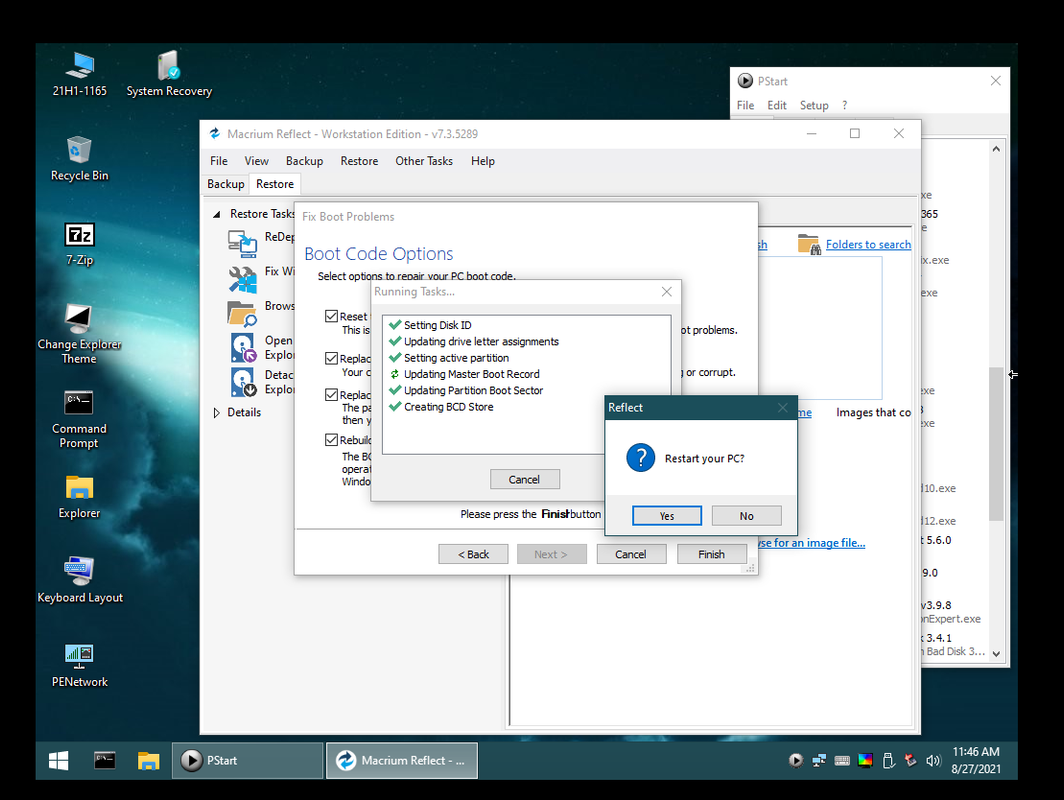This screenshot has width=1064, height=800.
Task: Select the 7-Zip desktop icon
Action: (x=79, y=243)
